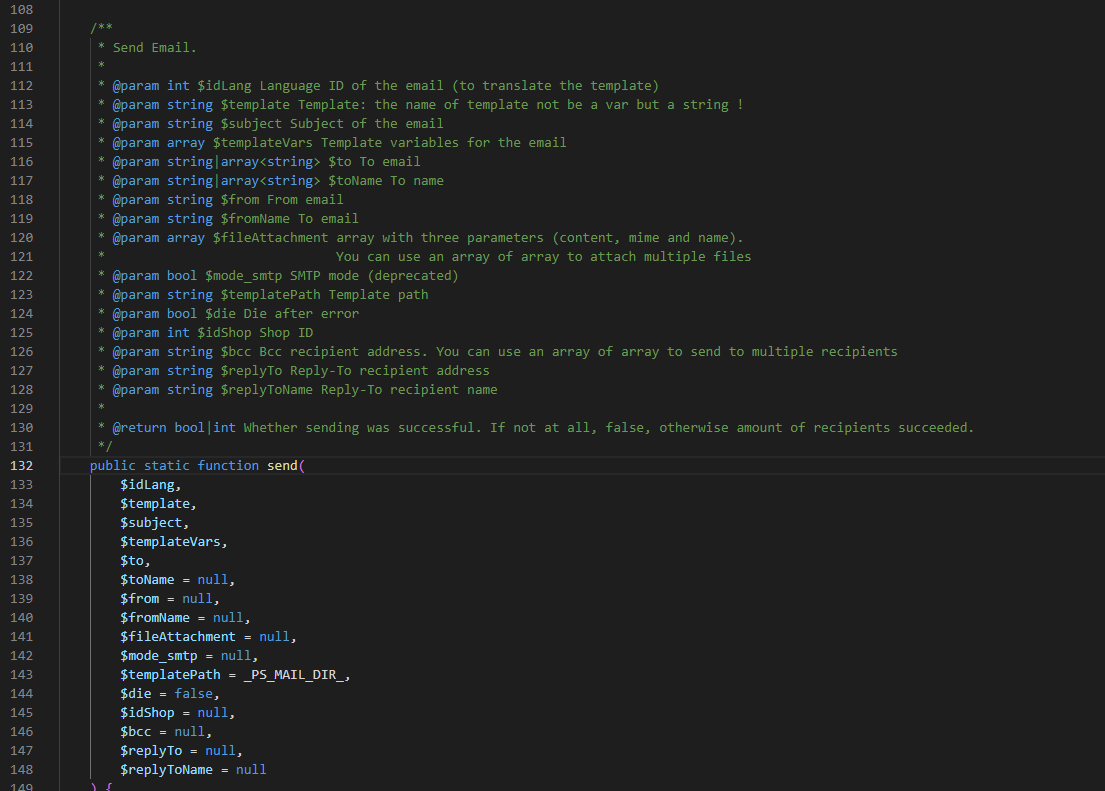Click the 'public' keyword on line 132
1105x791 pixels.
[113, 465]
